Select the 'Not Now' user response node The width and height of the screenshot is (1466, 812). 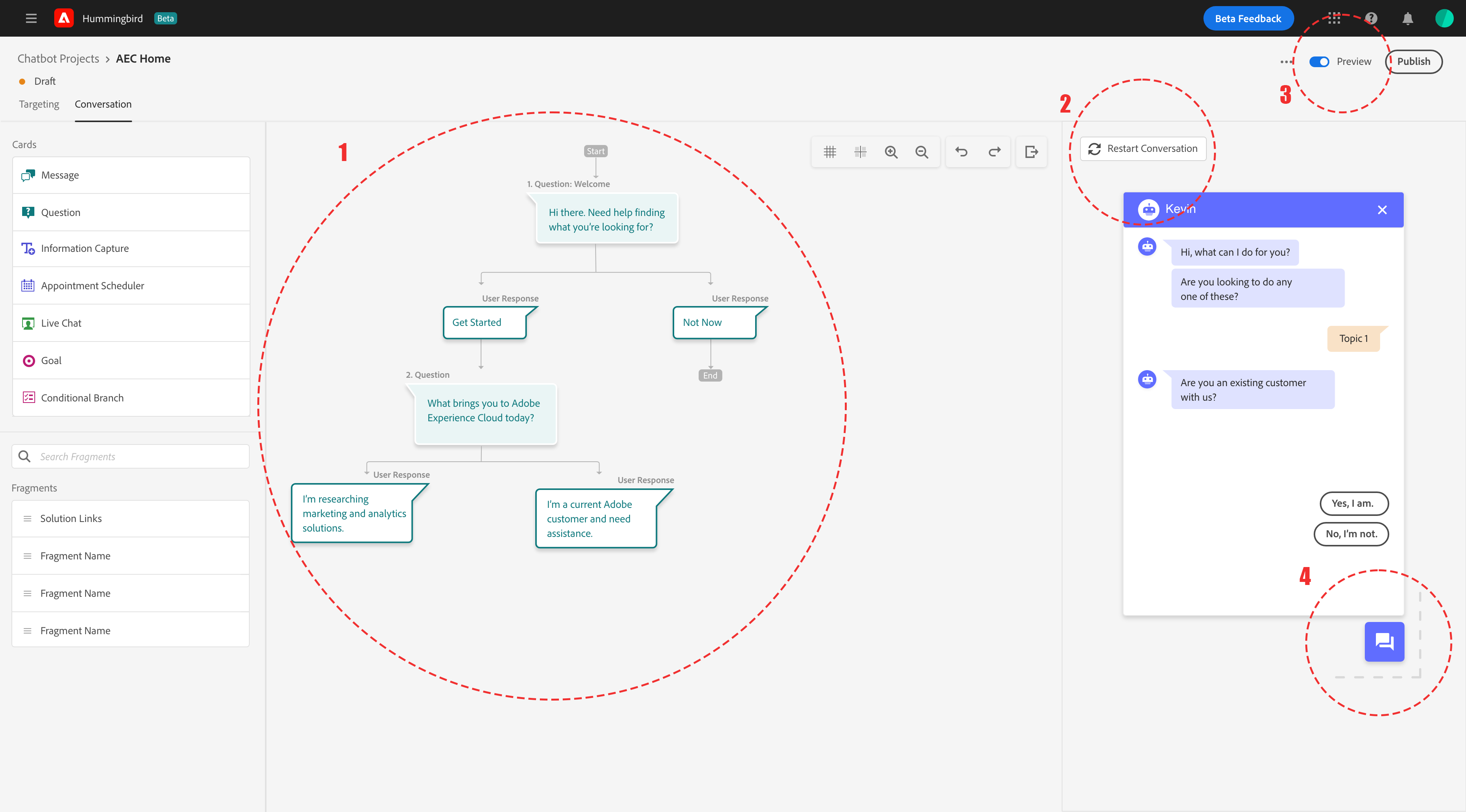[x=715, y=322]
